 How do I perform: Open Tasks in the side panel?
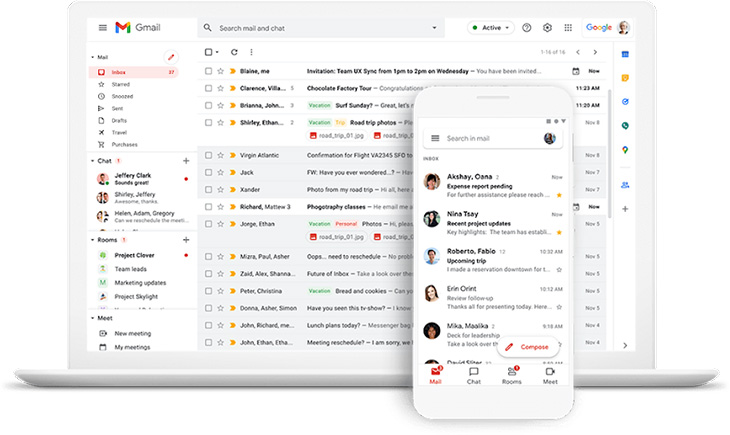(625, 102)
